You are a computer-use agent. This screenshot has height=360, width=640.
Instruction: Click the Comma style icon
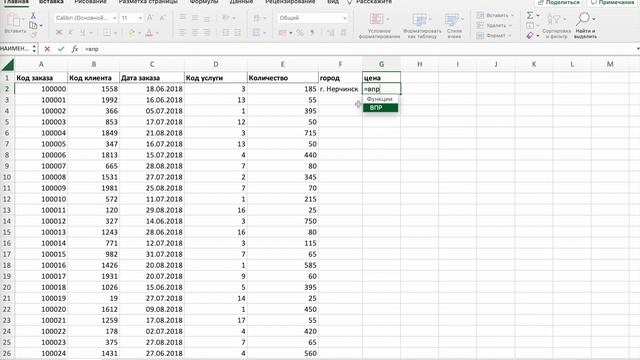(x=312, y=33)
